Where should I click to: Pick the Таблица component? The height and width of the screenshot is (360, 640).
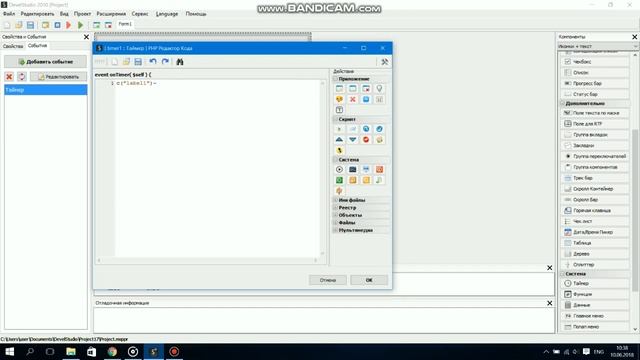(595, 243)
